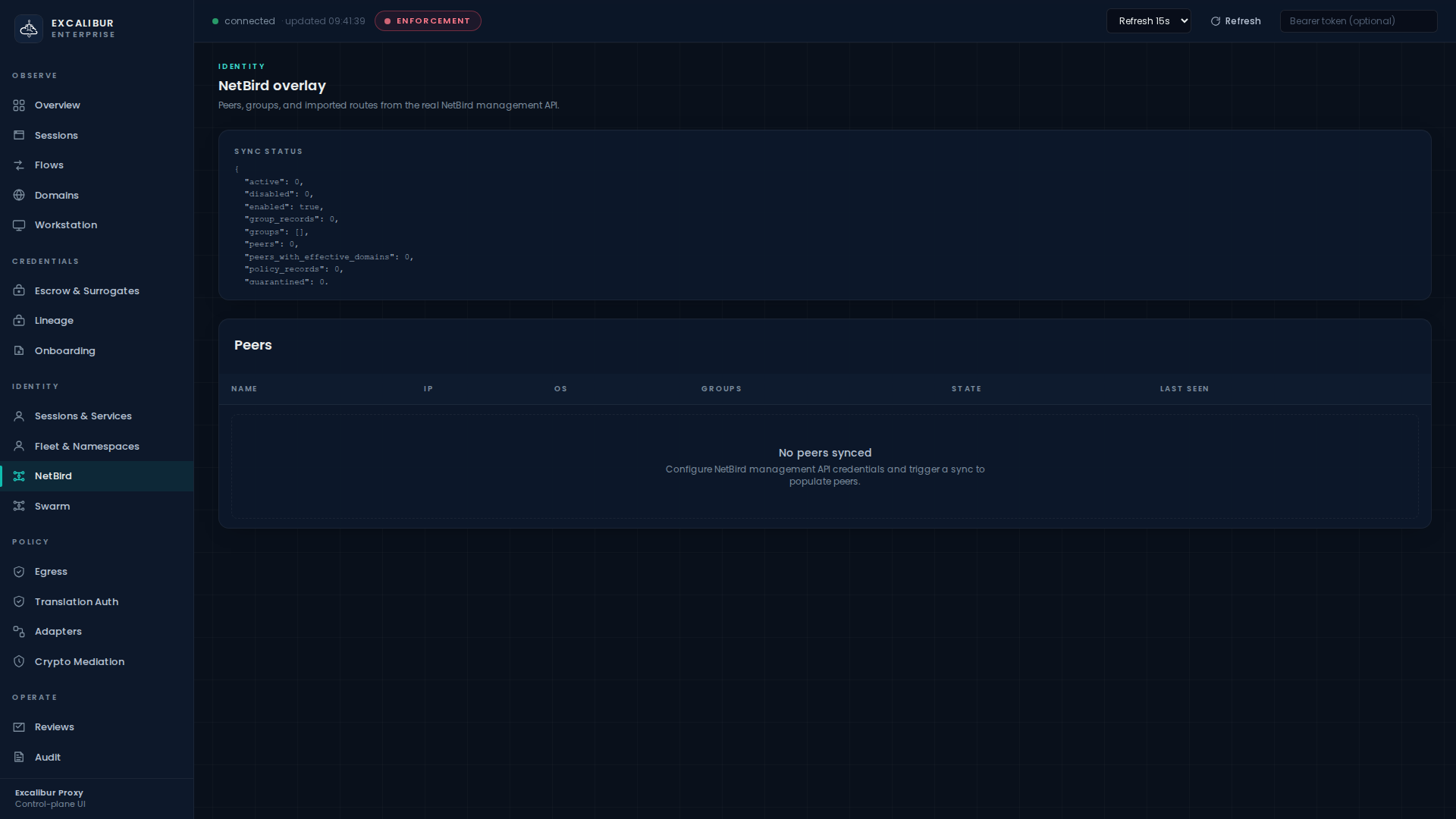Click the Workstation monitor icon
Screen dimensions: 1456x819
(x=19, y=225)
